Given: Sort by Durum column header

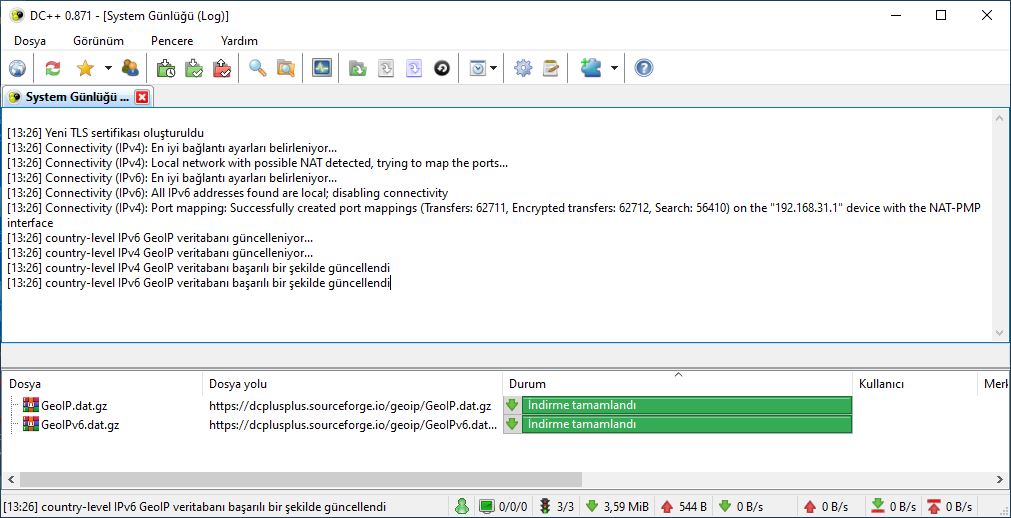Looking at the screenshot, I should (x=677, y=384).
